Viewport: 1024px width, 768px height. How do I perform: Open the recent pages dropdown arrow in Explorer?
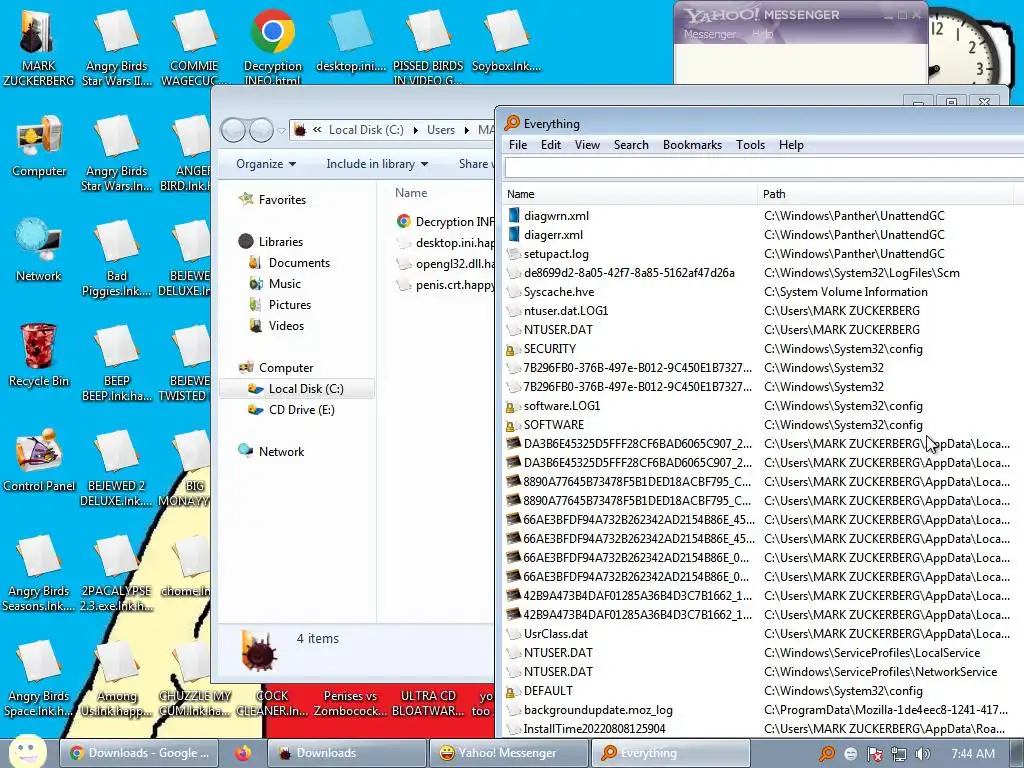click(x=281, y=131)
